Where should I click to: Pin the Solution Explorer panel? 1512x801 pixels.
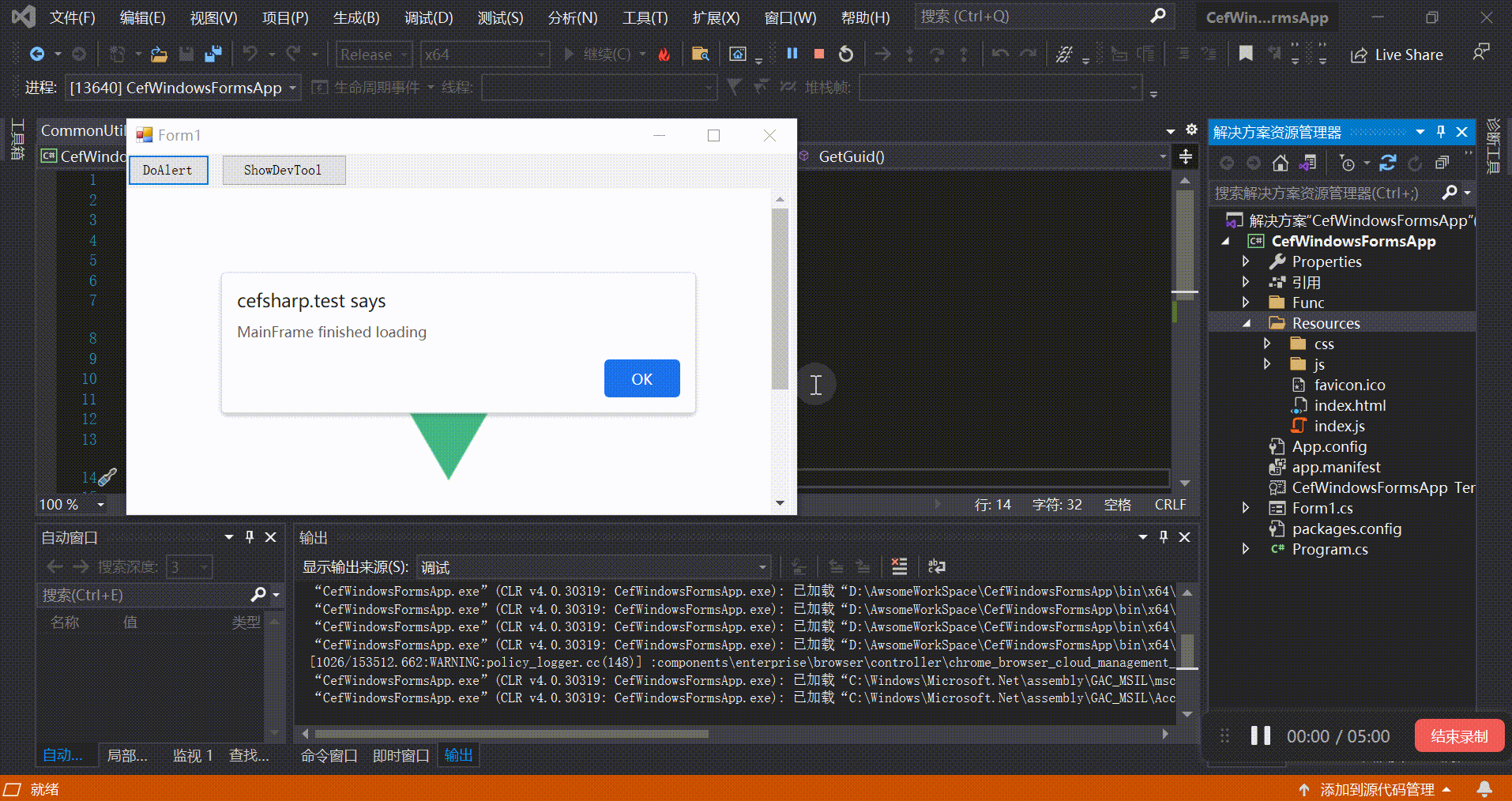coord(1441,132)
